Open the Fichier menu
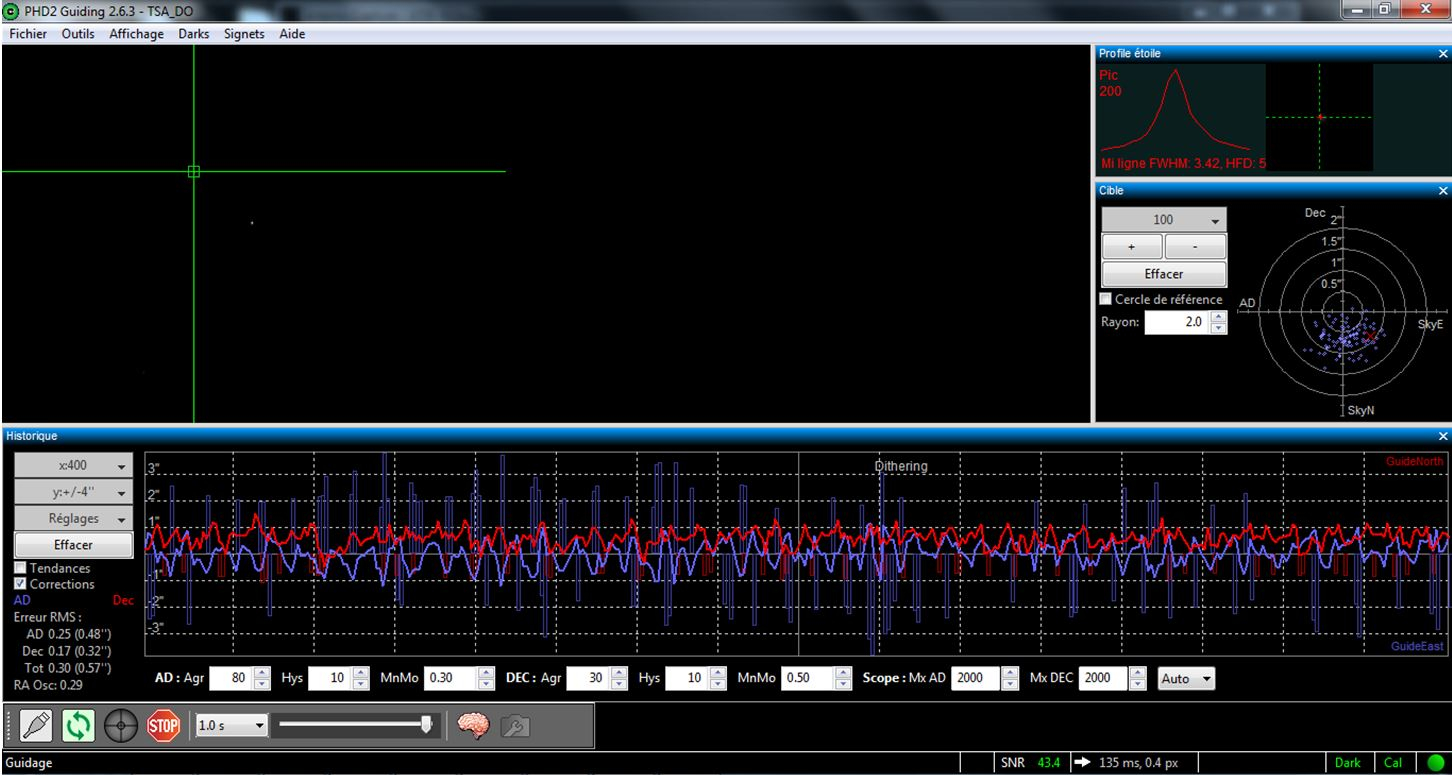1452x775 pixels. pos(28,34)
